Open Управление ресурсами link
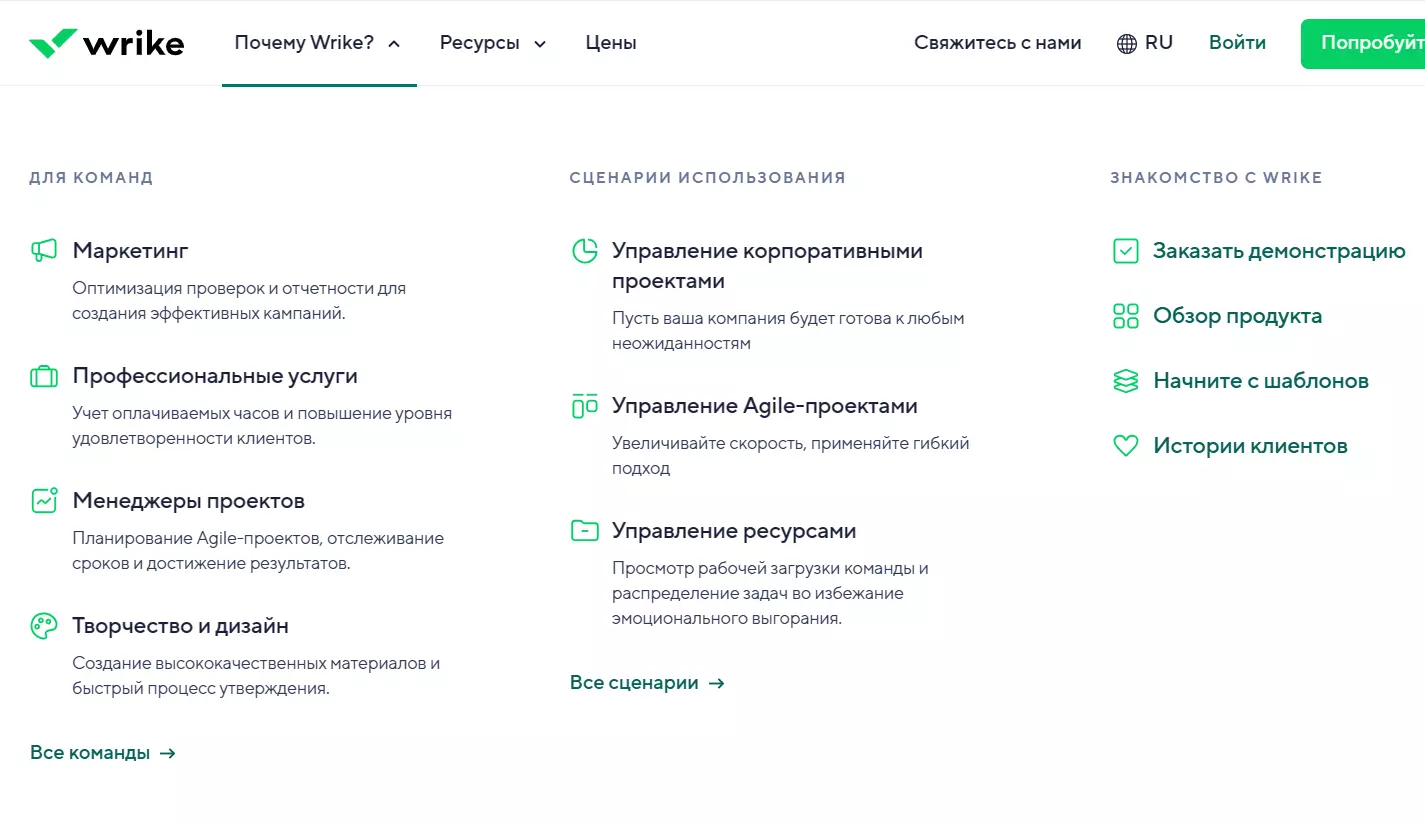The image size is (1425, 823). (734, 531)
